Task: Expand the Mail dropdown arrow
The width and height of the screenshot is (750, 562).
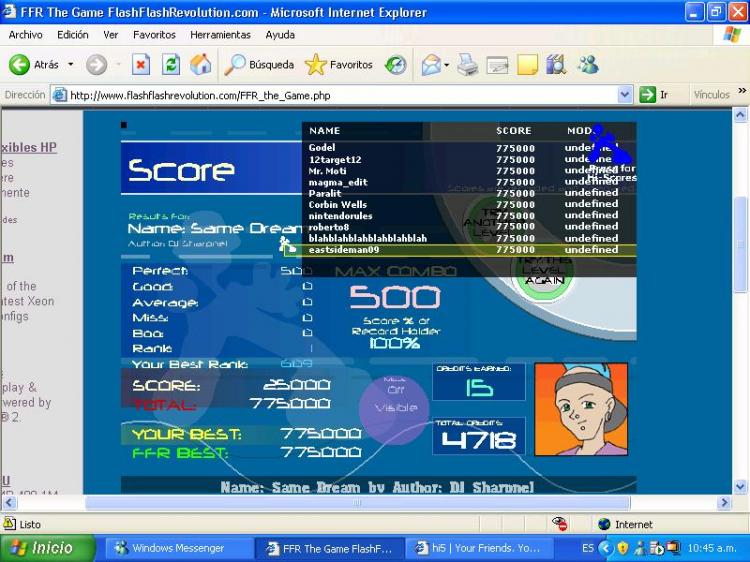Action: point(446,65)
